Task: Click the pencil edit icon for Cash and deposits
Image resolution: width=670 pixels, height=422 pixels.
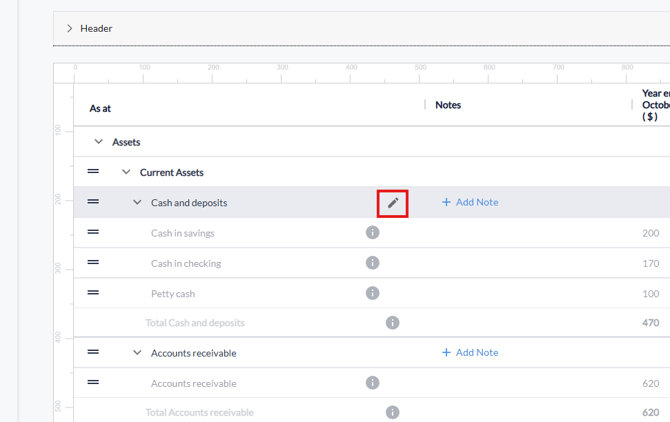Action: click(393, 203)
